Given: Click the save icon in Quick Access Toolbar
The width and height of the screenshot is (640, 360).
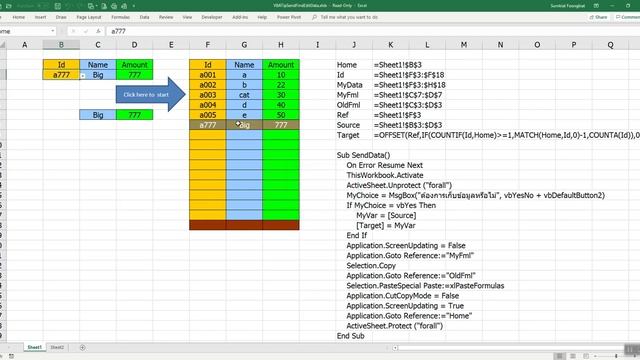Looking at the screenshot, I should pyautogui.click(x=58, y=6).
